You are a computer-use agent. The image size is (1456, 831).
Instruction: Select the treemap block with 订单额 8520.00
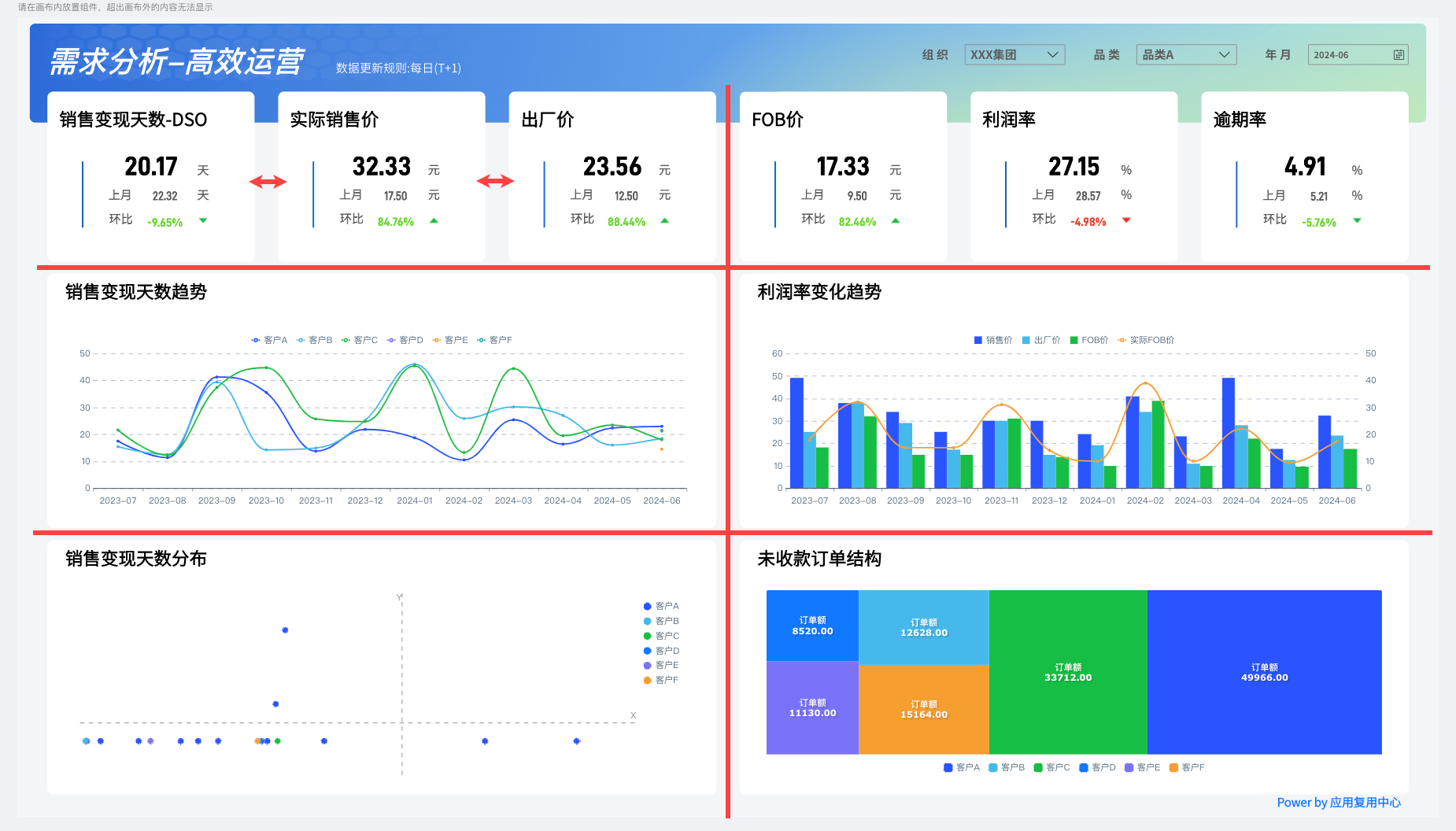812,626
